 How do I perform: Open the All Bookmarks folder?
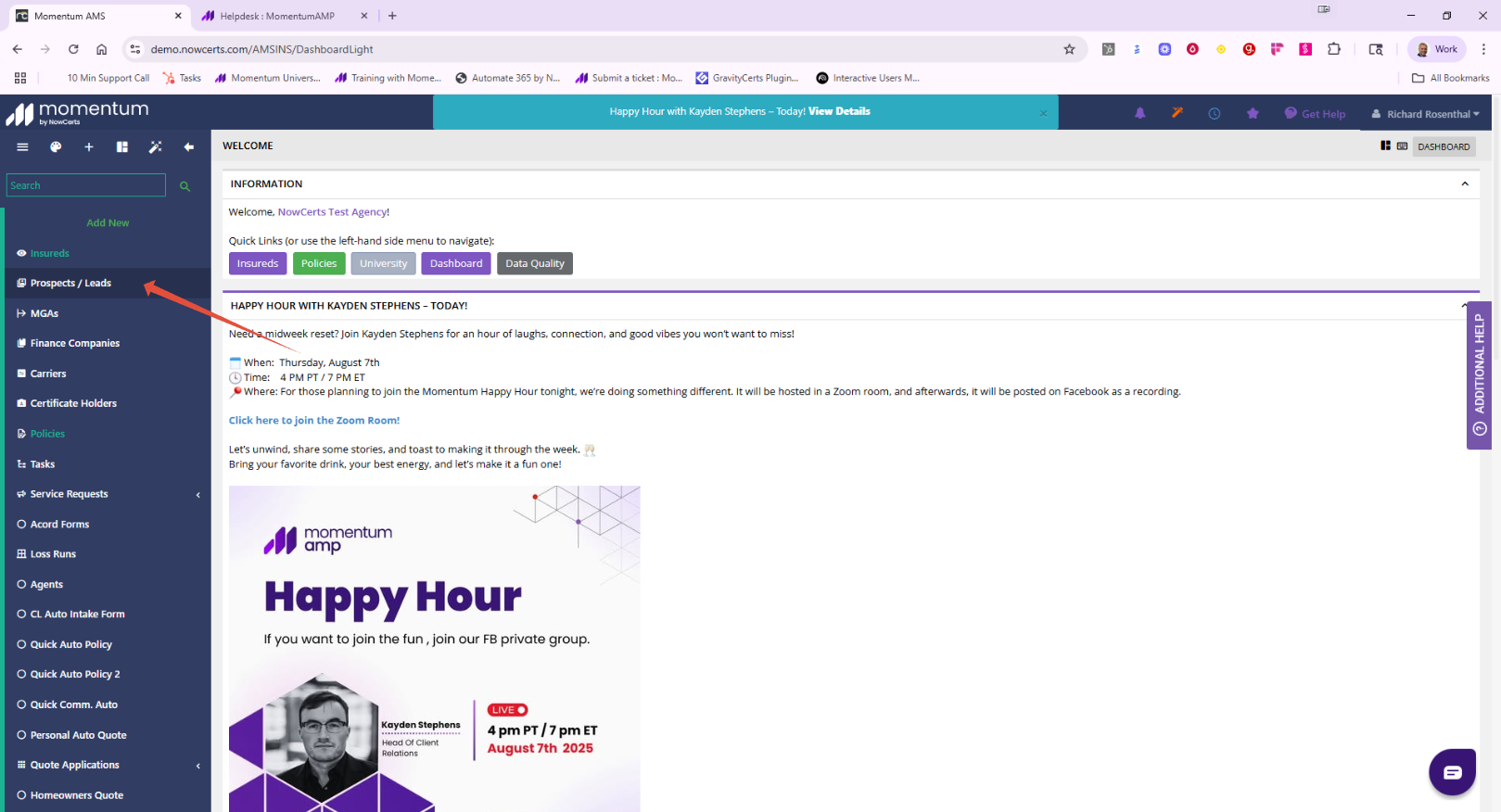tap(1451, 78)
